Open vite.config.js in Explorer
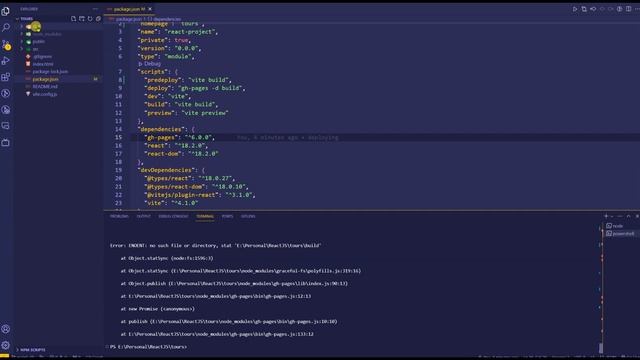 (45, 94)
